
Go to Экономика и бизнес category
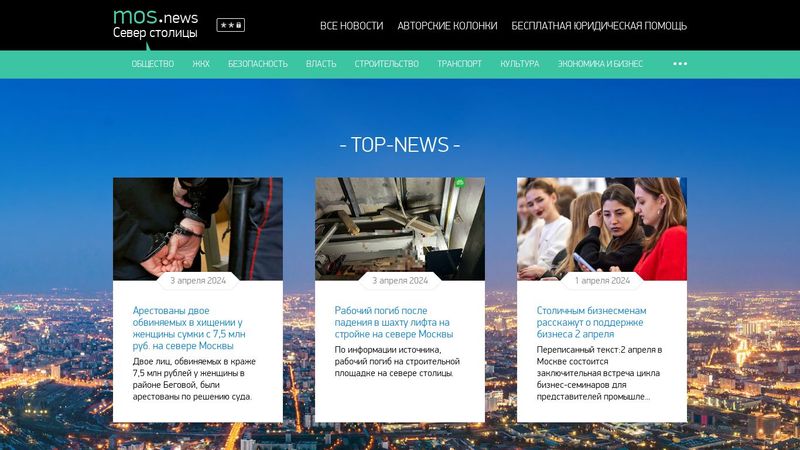tap(600, 64)
